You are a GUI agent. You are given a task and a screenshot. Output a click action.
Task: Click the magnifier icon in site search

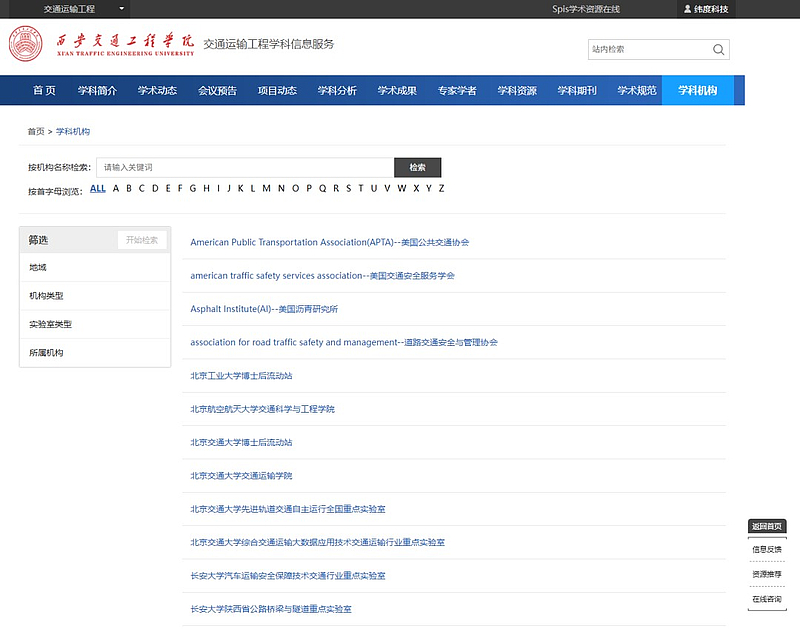718,49
